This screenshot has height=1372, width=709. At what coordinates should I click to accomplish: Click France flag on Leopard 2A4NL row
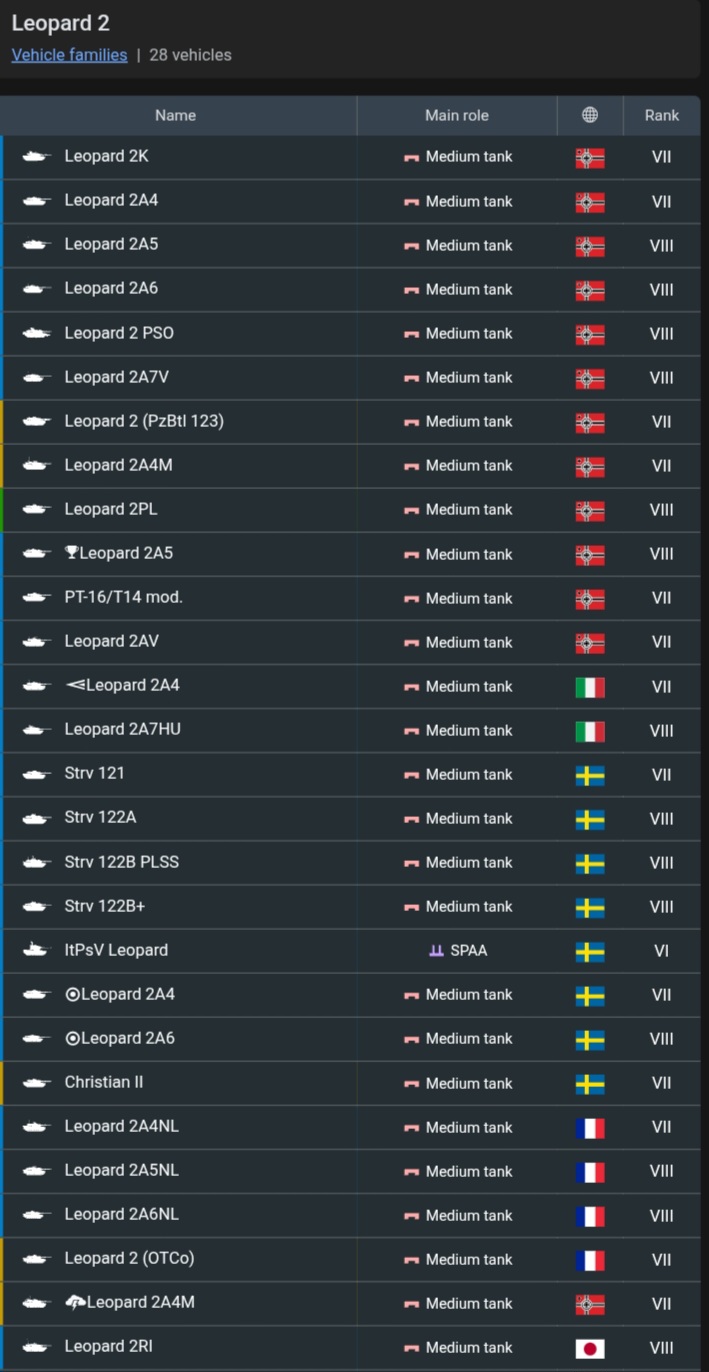click(590, 1128)
